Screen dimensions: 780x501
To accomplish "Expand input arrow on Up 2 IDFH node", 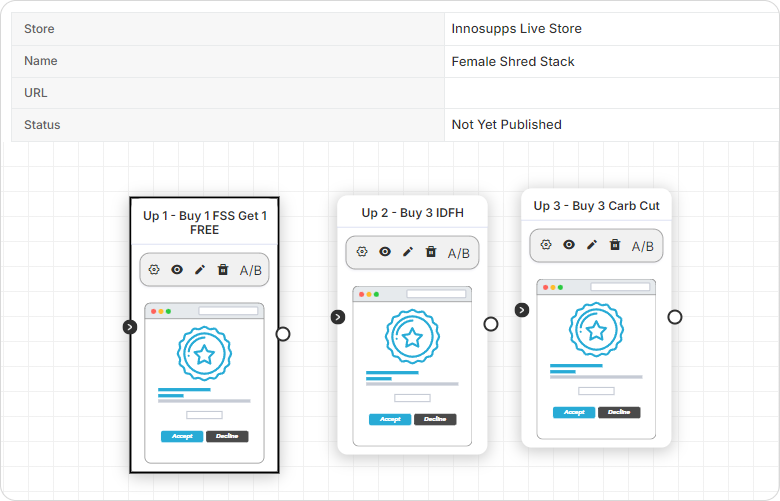I will [338, 317].
